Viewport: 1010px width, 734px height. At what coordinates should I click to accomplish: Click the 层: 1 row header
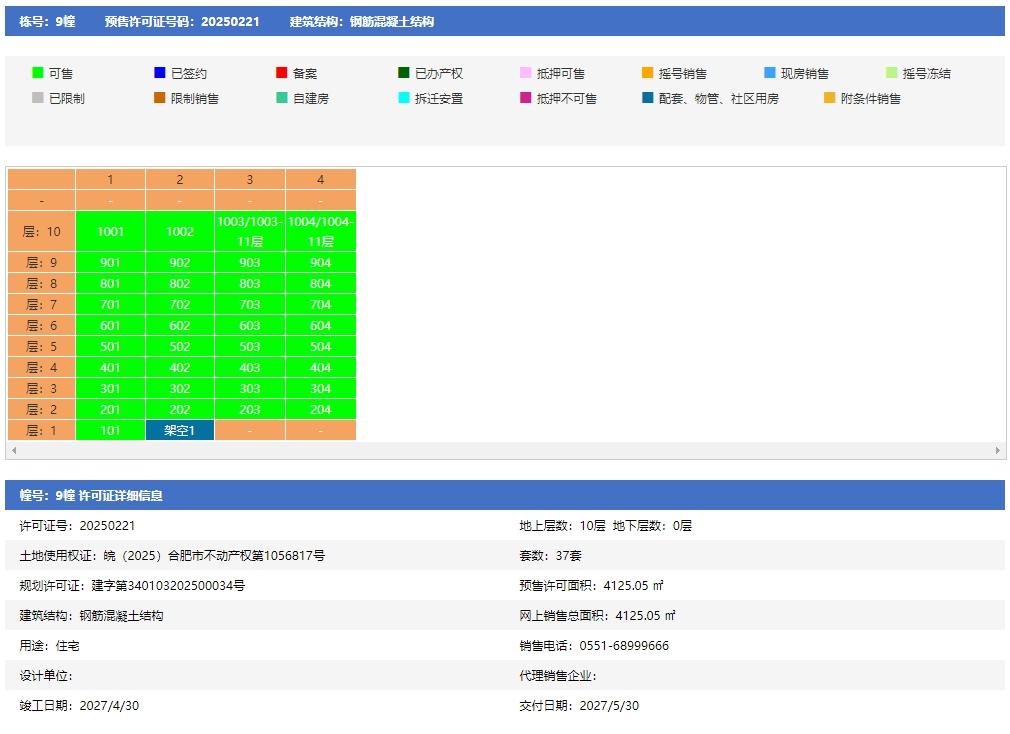41,431
